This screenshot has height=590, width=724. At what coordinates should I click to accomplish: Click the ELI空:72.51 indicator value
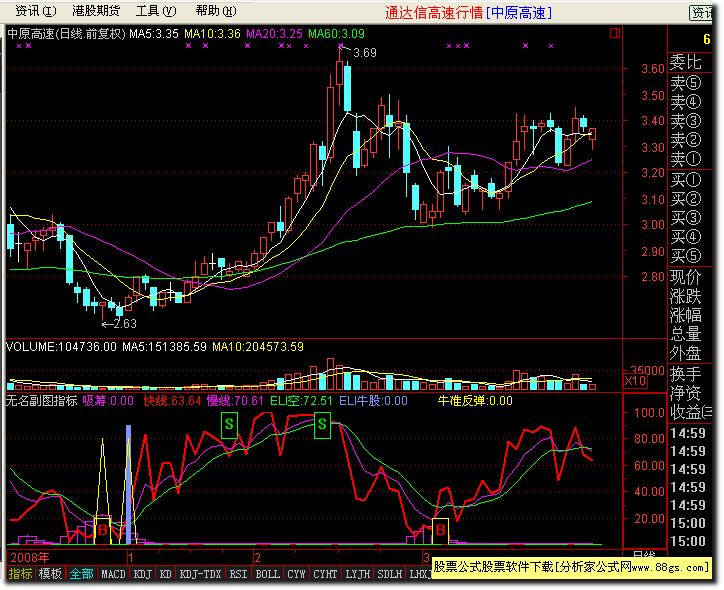click(301, 401)
